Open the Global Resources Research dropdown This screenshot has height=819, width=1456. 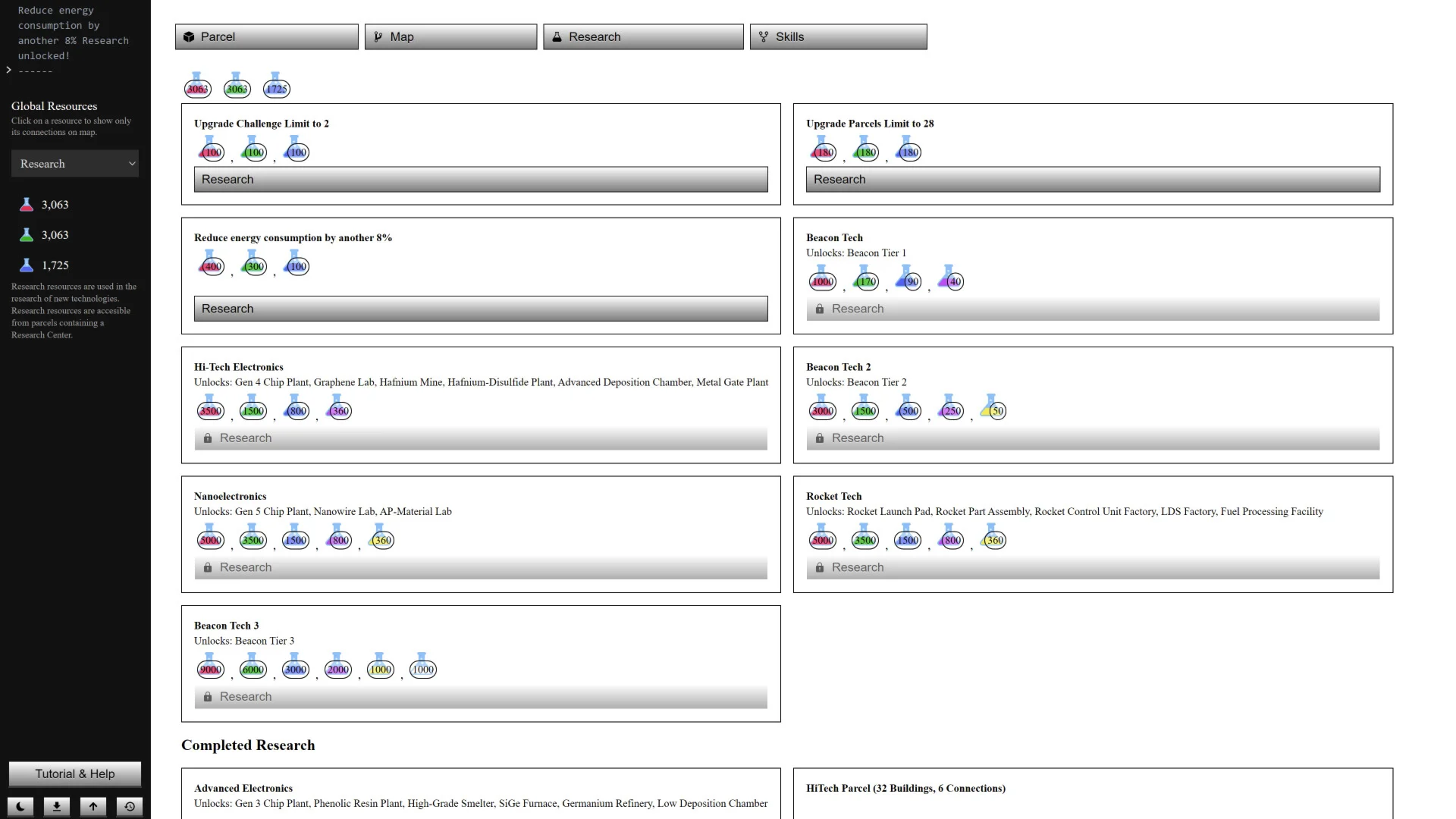[75, 164]
